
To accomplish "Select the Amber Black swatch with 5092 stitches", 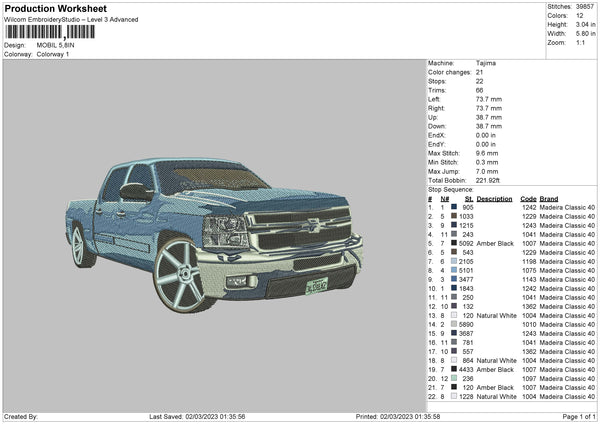I will pyautogui.click(x=454, y=243).
